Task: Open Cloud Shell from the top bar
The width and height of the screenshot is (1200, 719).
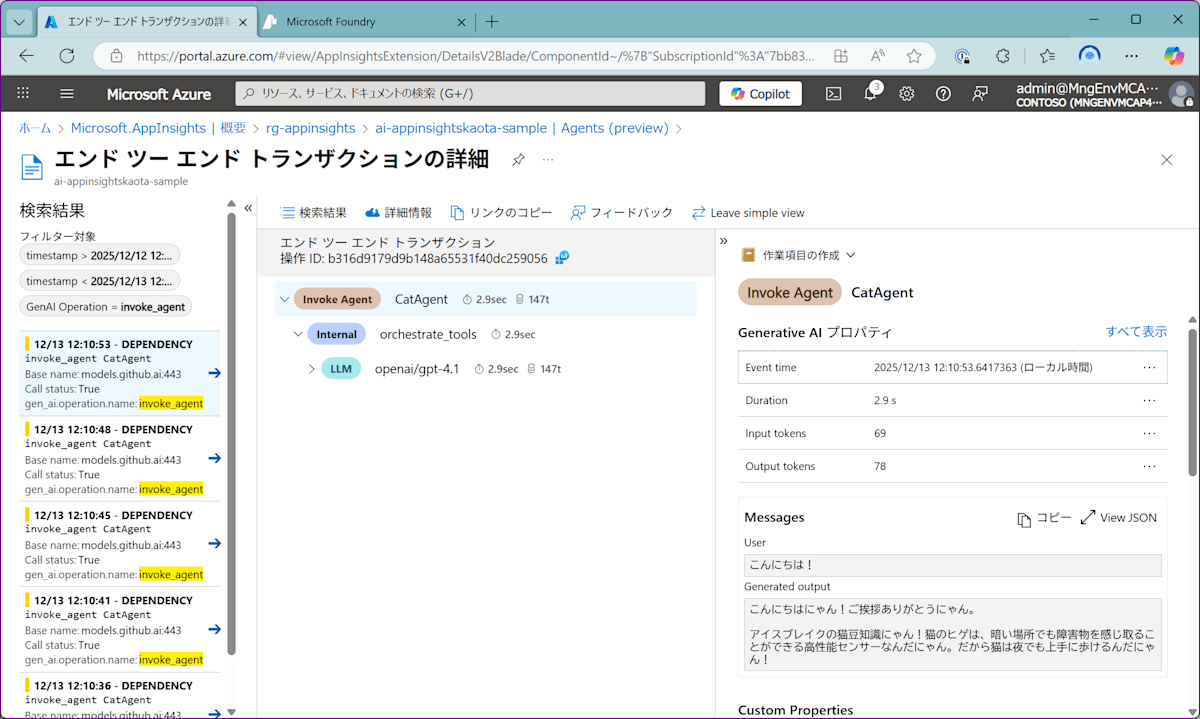Action: pos(833,93)
